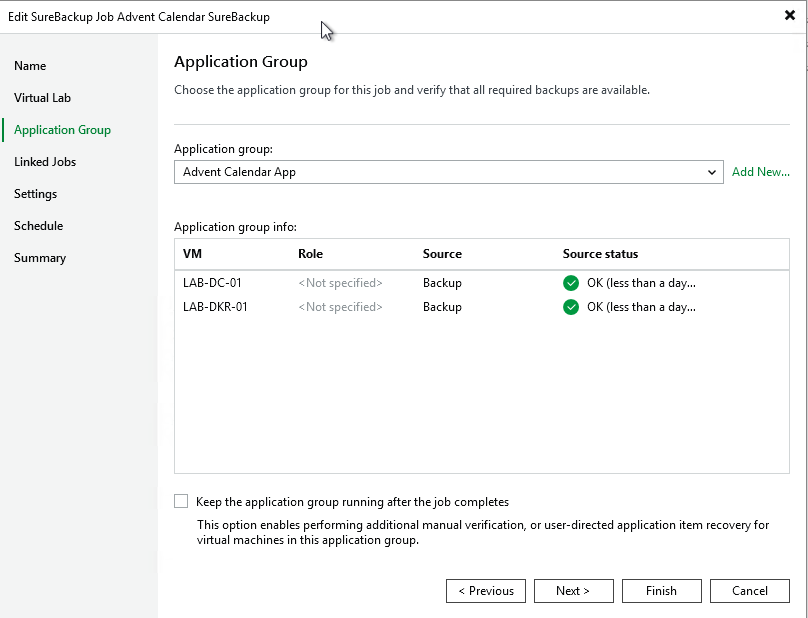808x618 pixels.
Task: Sort by the Source status column header
Action: click(x=600, y=254)
